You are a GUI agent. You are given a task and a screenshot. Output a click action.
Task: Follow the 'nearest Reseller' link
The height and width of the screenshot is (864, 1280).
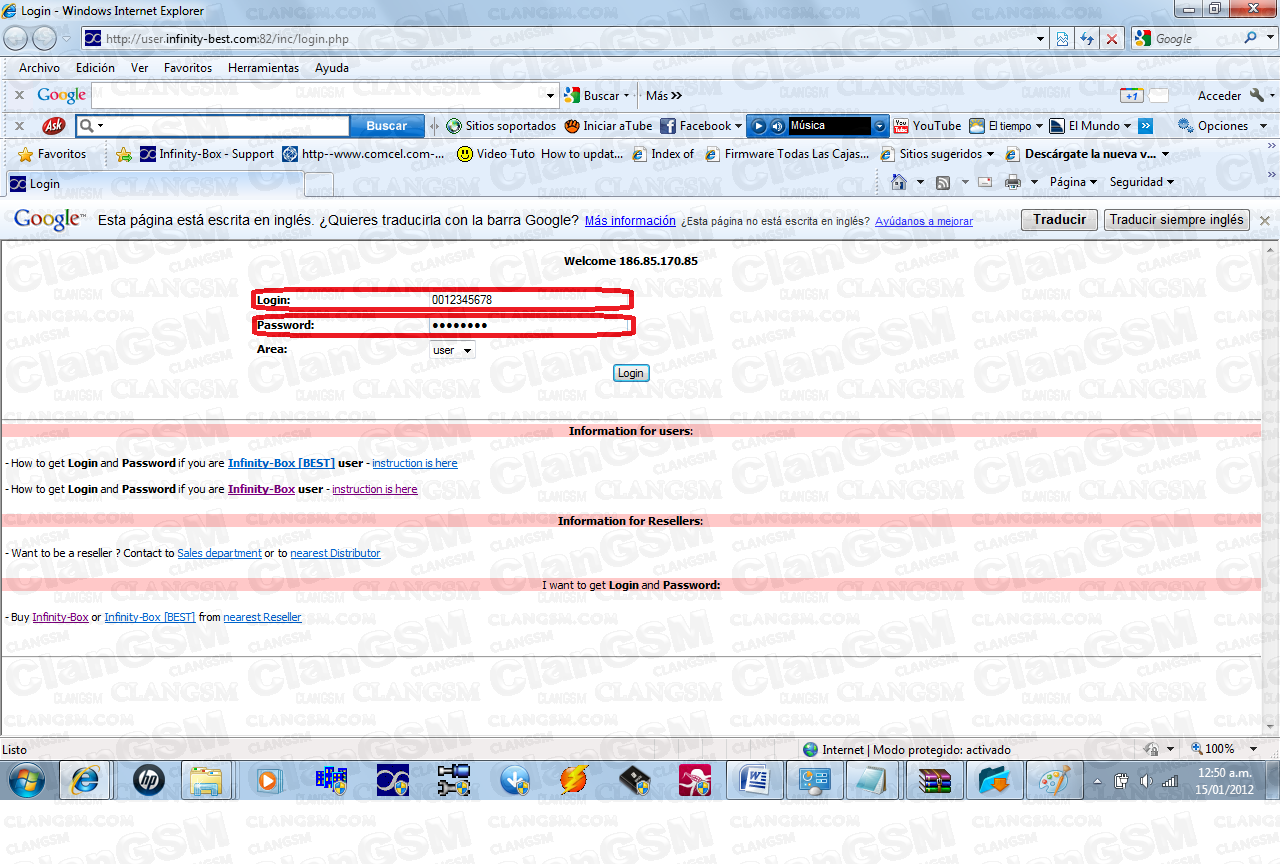262,617
